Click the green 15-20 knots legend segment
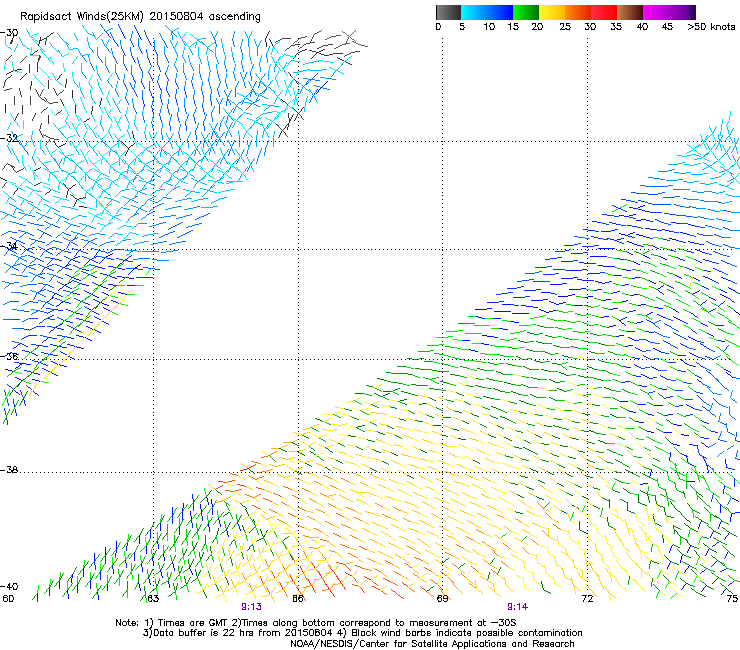740x650 pixels. tap(526, 12)
